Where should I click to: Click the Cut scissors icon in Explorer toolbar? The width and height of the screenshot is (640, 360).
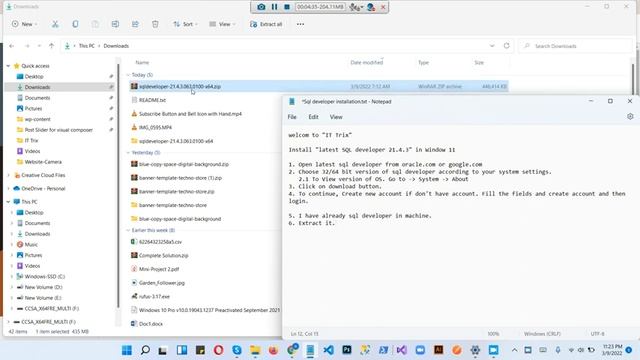[x=55, y=24]
